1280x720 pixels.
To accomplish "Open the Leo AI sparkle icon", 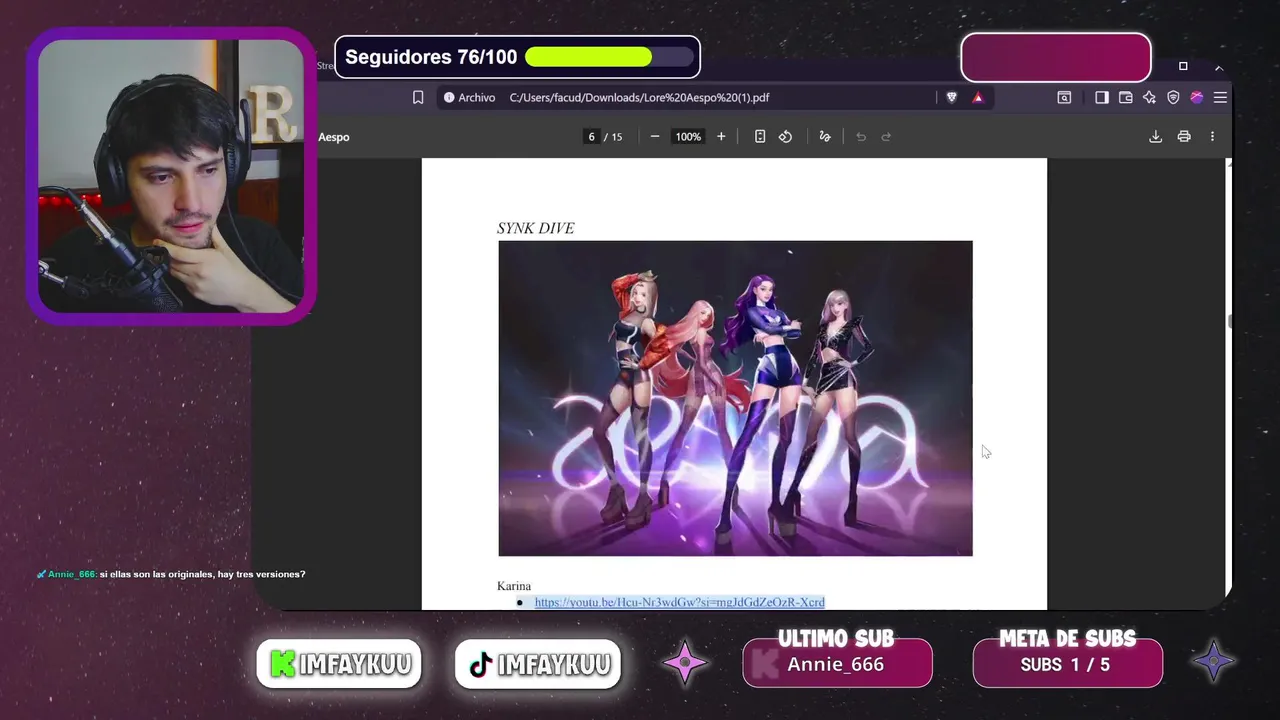I will (1149, 97).
